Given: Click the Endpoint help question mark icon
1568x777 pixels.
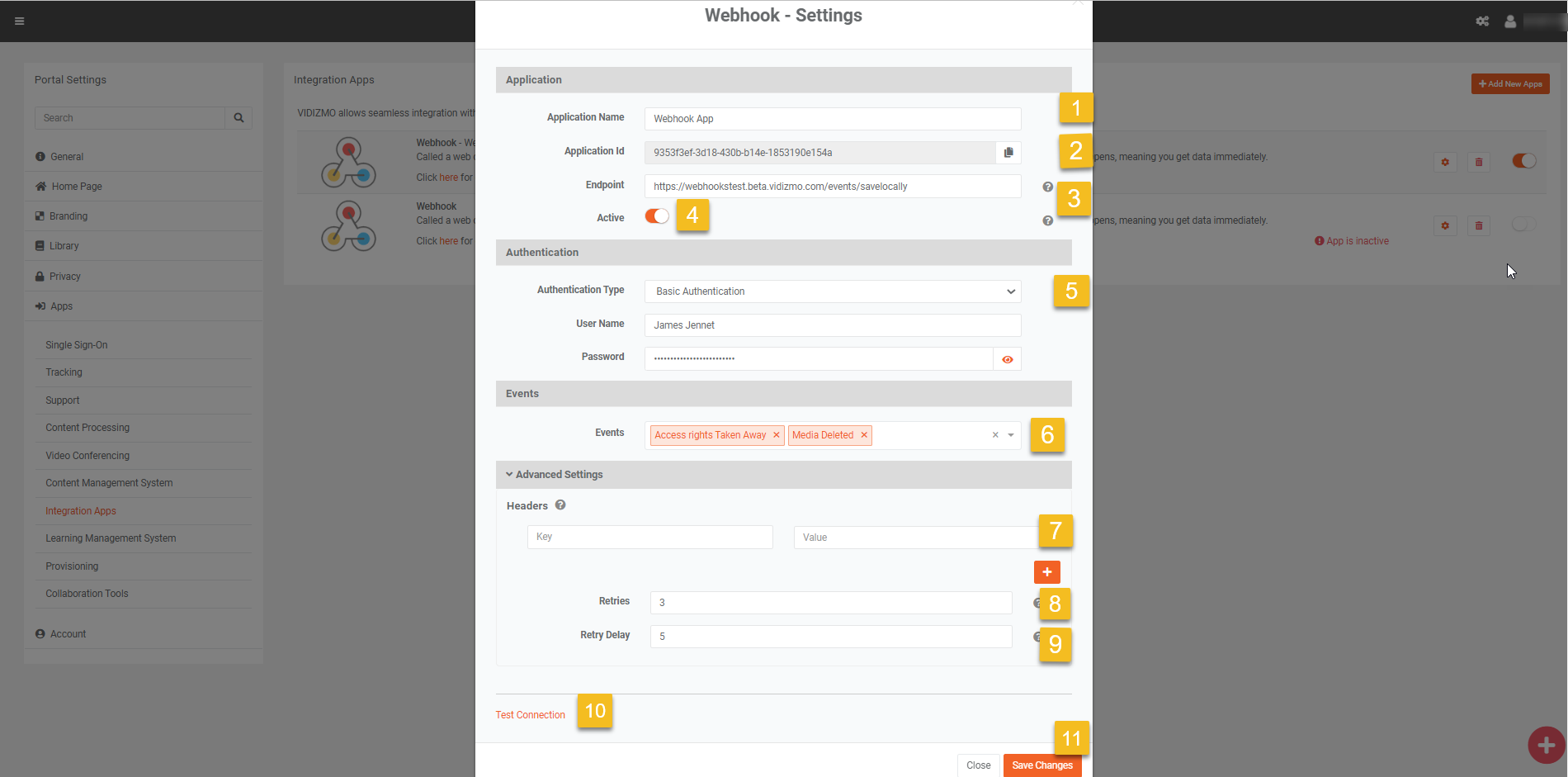Looking at the screenshot, I should coord(1047,187).
